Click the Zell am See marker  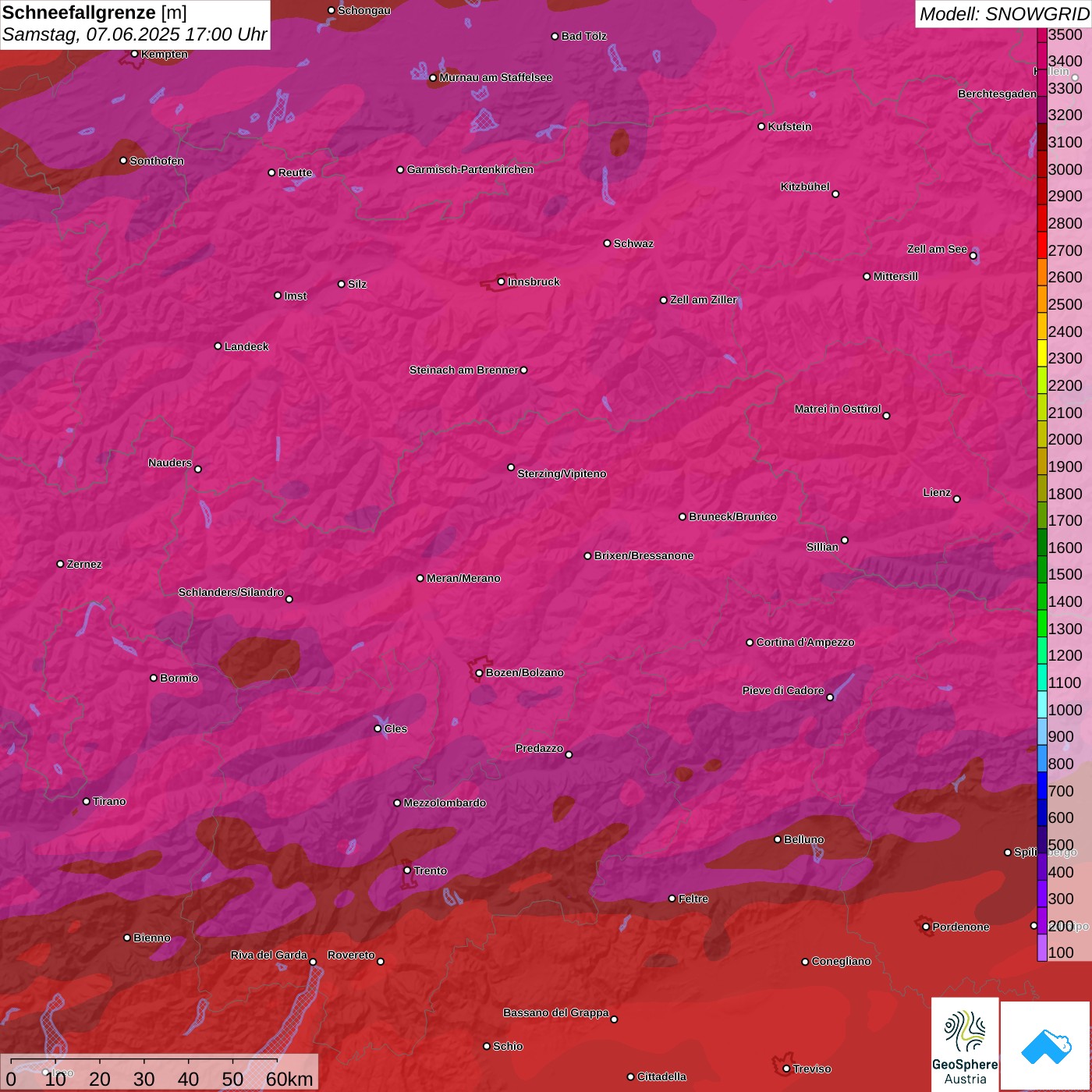click(973, 255)
